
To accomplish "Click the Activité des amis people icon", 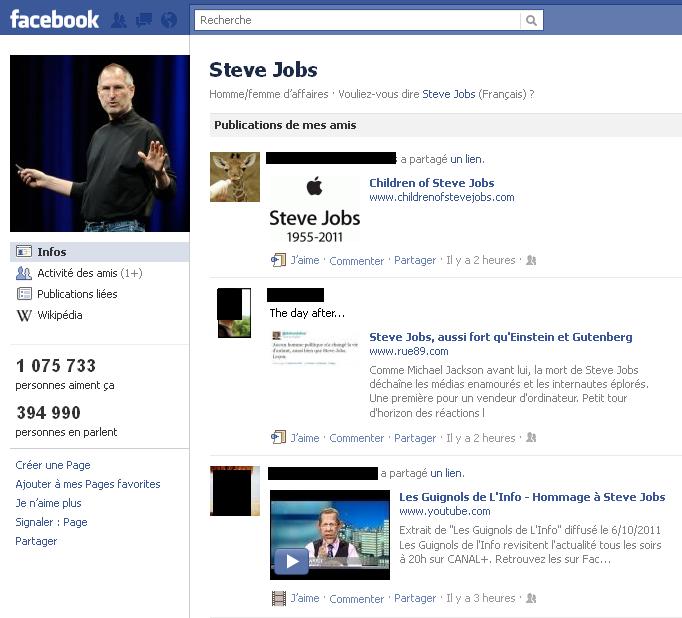I will click(x=24, y=273).
